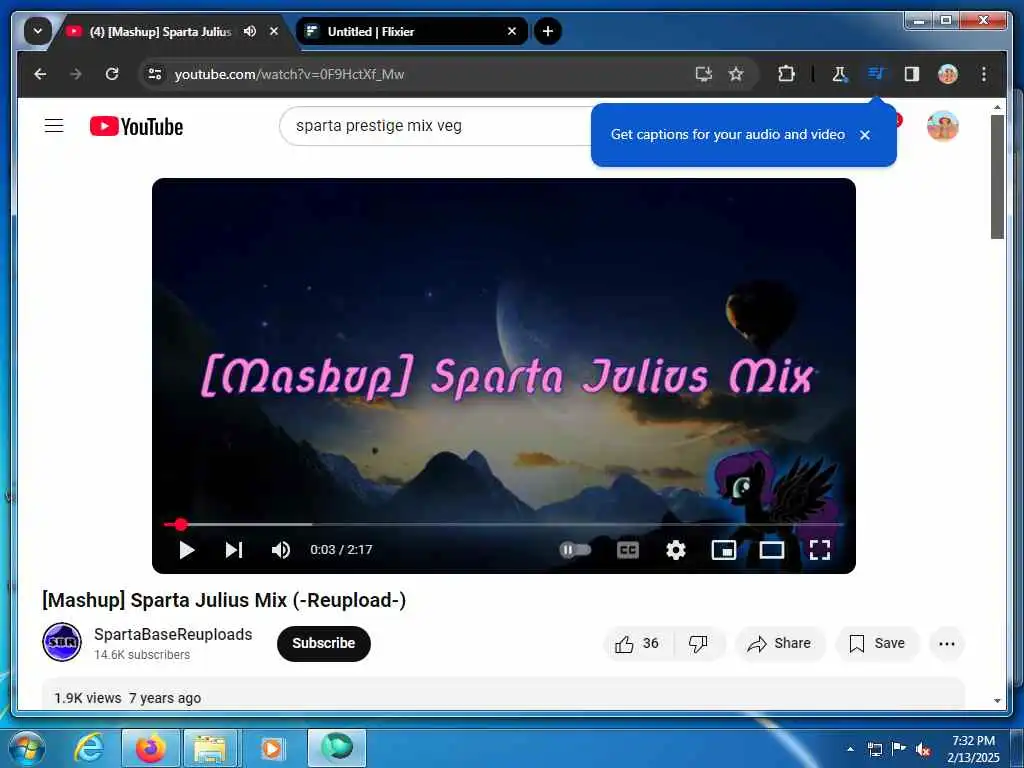
Task: Subscribe to SpartaBaseReuploads
Action: (x=323, y=643)
